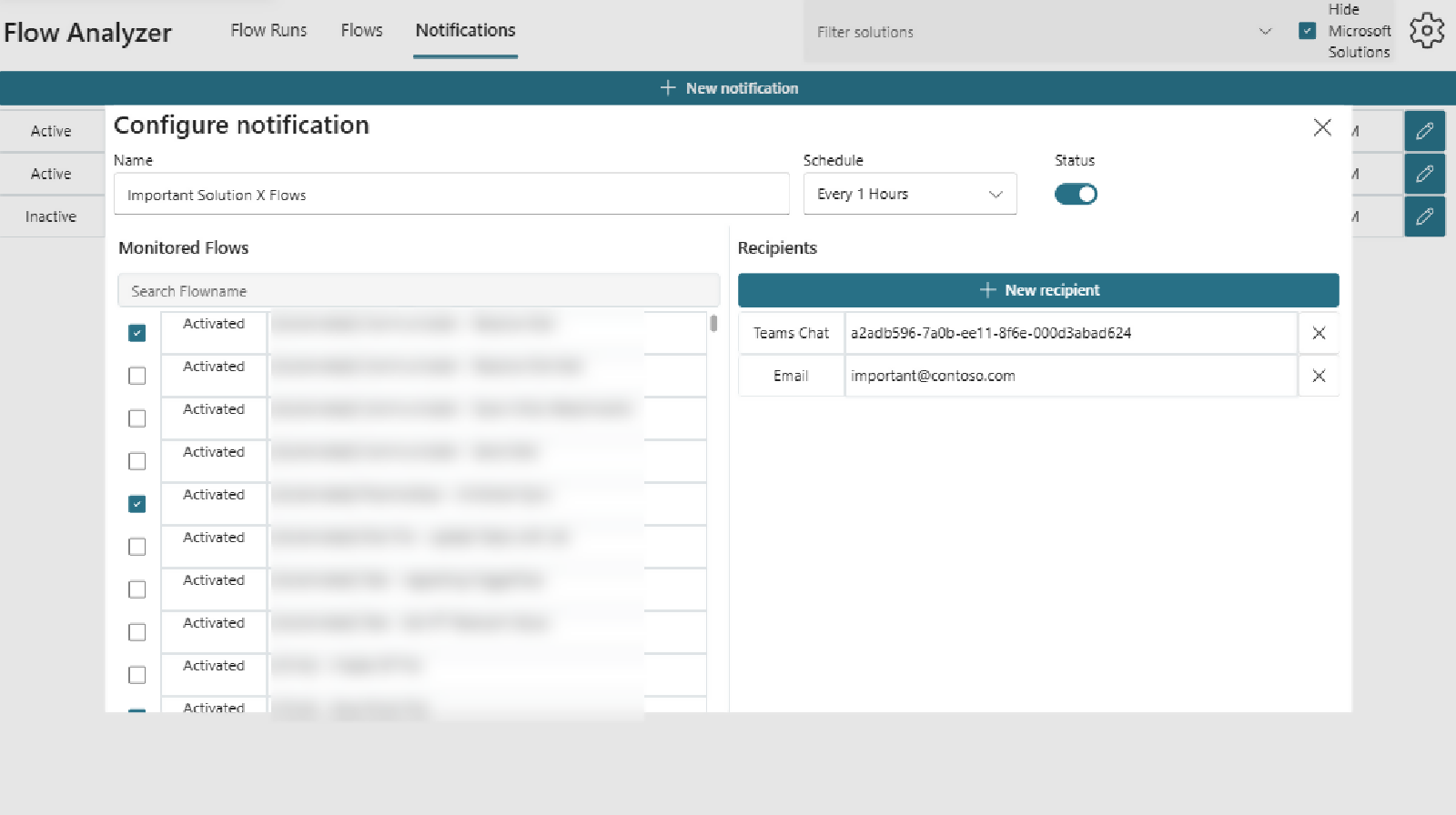Image resolution: width=1456 pixels, height=815 pixels.
Task: Edit the first Active notification row
Action: click(1425, 131)
